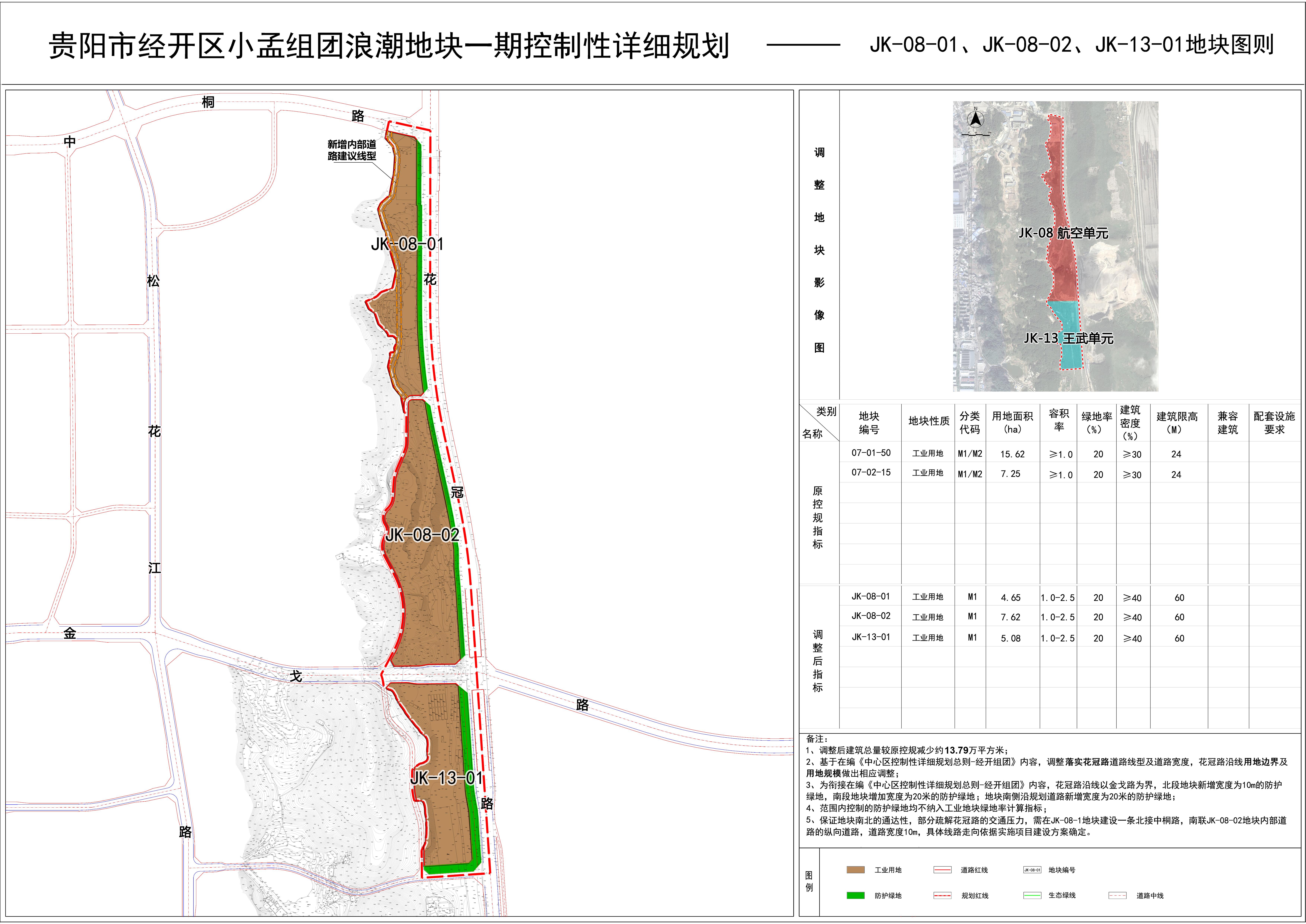Click the 4.65 land area cell
The image size is (1306, 924).
[1011, 597]
